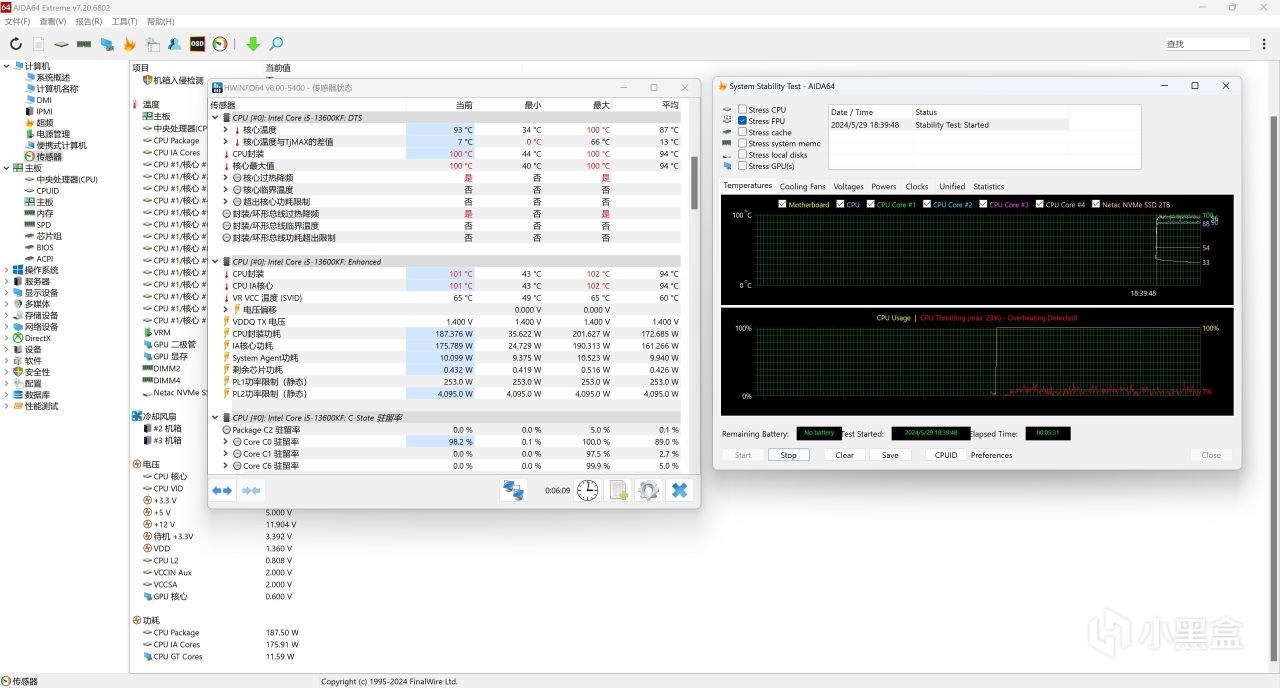Expand 核心温度与TjMAX的差值 row
The height and width of the screenshot is (688, 1280).
click(226, 142)
